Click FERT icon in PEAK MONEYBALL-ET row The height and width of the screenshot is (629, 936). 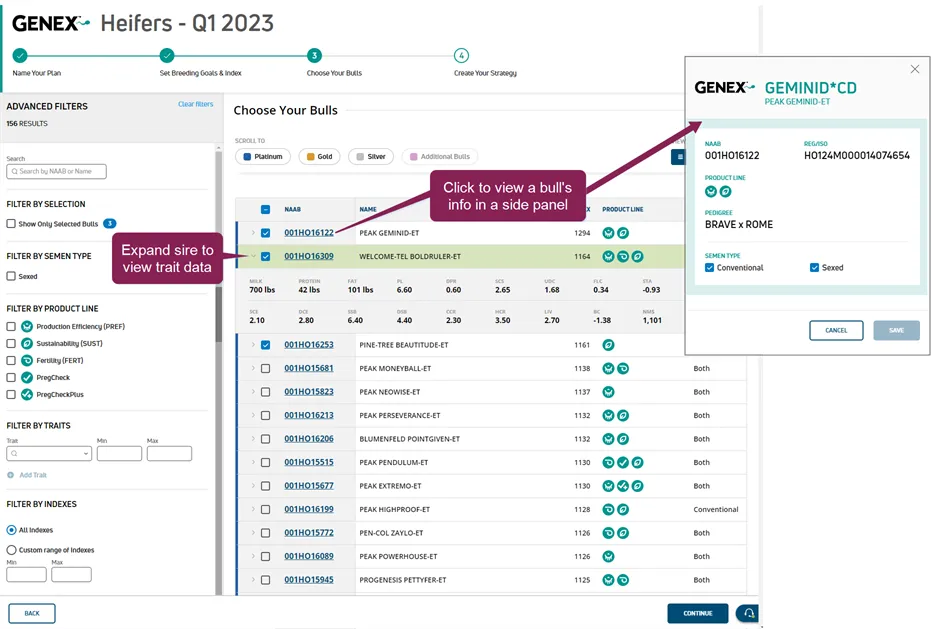pyautogui.click(x=623, y=368)
